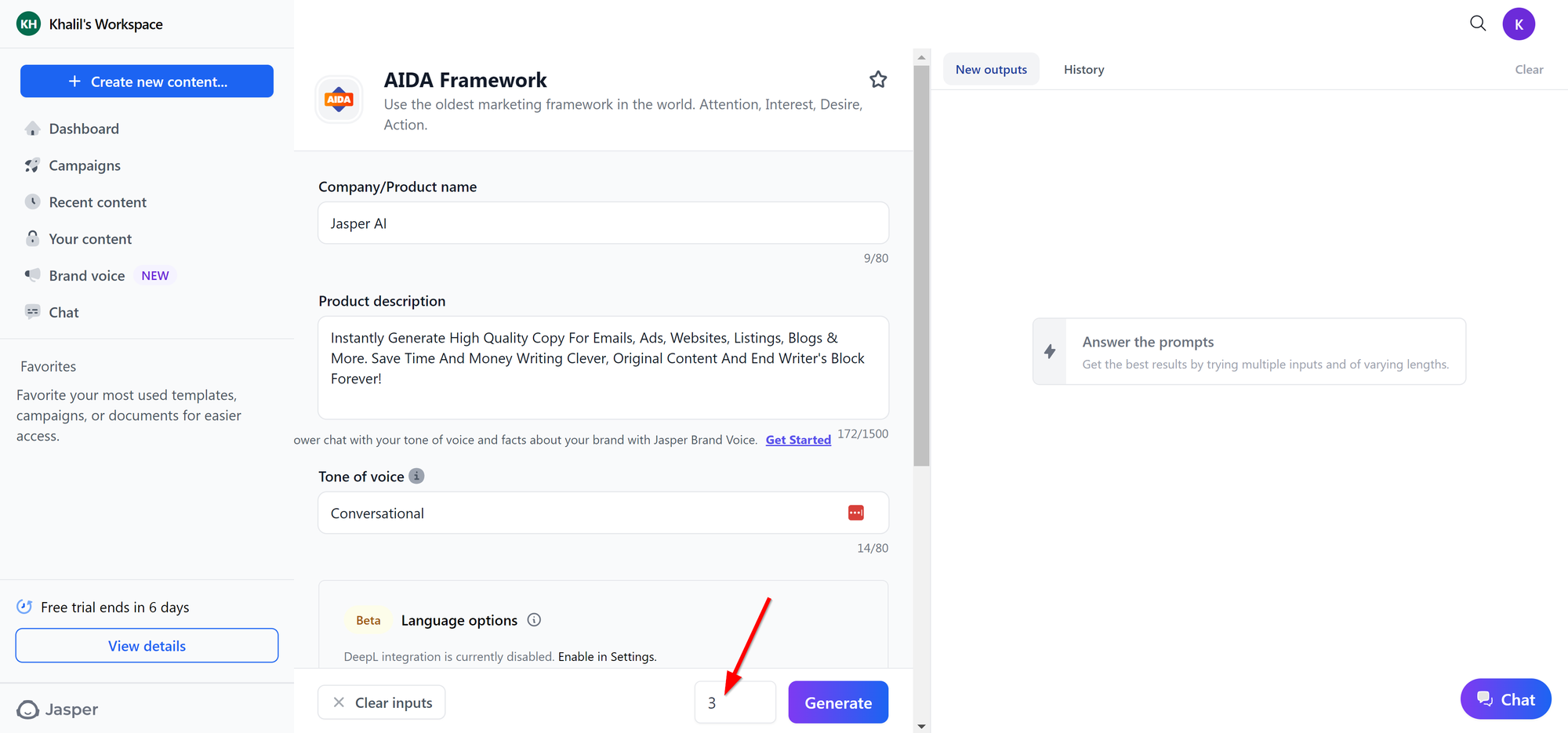The width and height of the screenshot is (1568, 733).
Task: Click the Generate button
Action: pyautogui.click(x=838, y=702)
